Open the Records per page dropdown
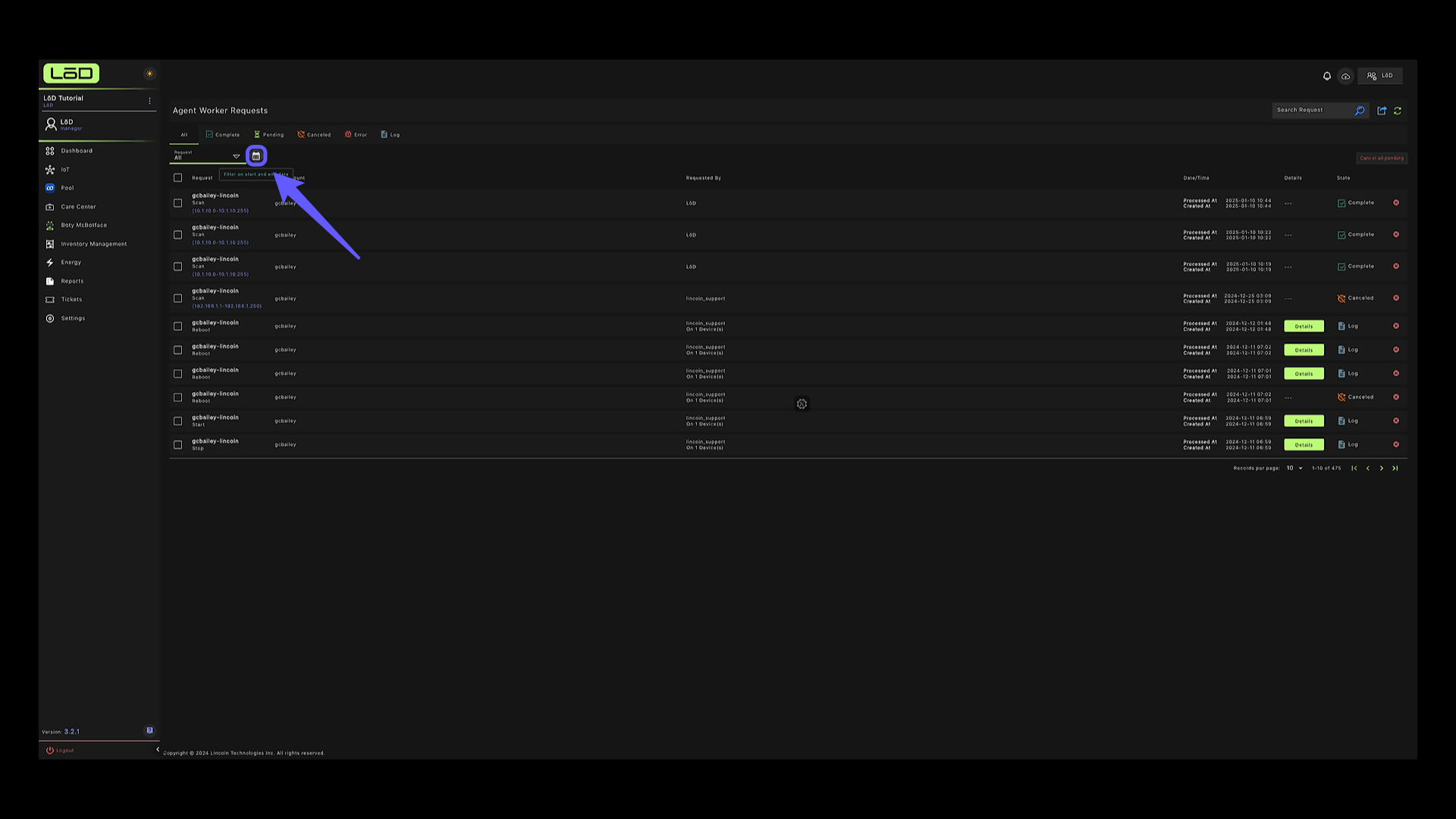Screen dimensions: 1456x819 point(1294,469)
